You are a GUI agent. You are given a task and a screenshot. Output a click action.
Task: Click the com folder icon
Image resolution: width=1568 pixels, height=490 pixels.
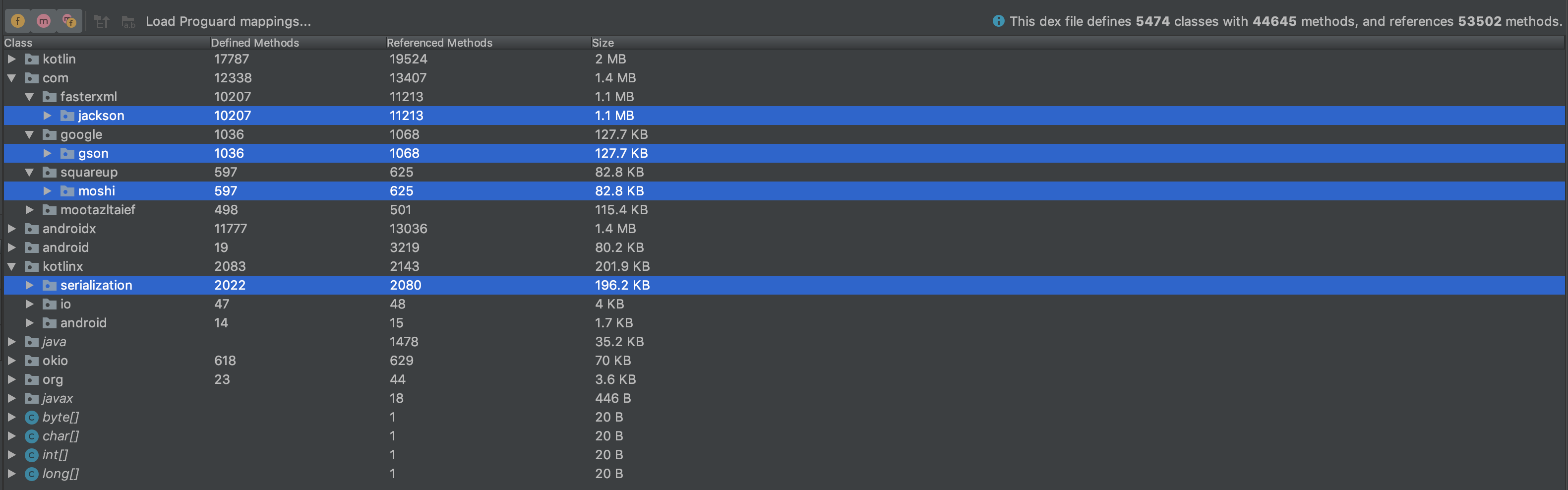(x=32, y=78)
